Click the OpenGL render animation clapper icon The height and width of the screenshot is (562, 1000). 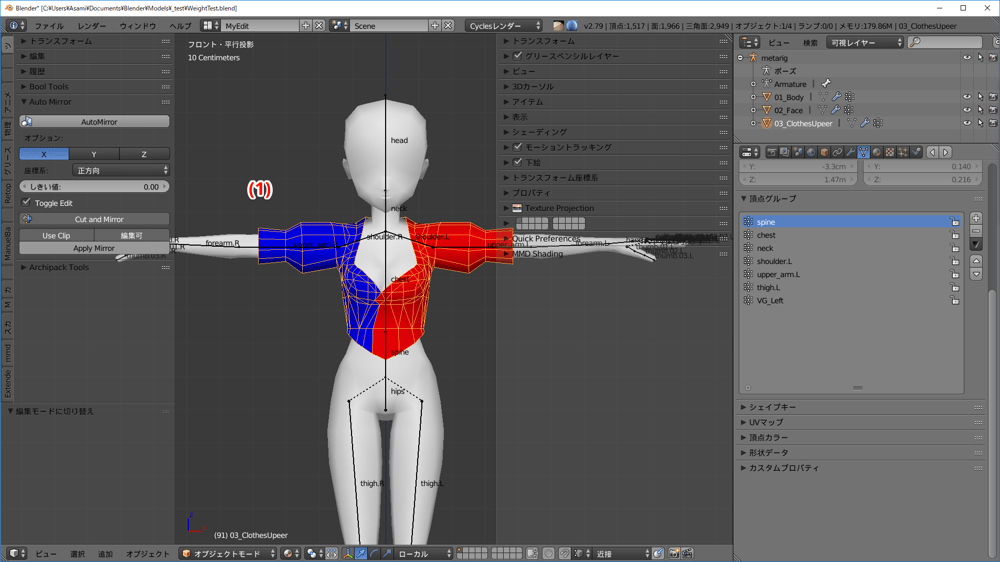(x=688, y=554)
